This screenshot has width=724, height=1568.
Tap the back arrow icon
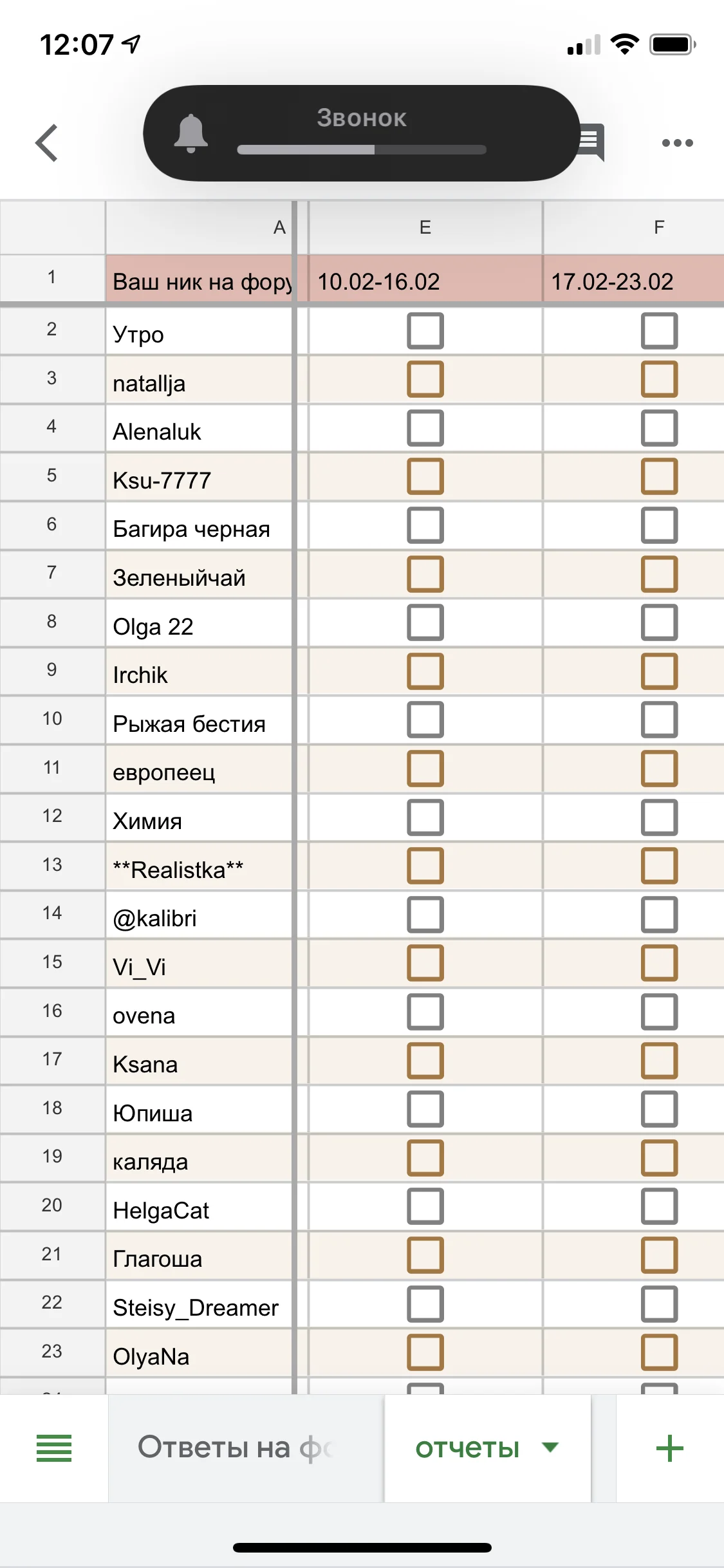[x=47, y=142]
